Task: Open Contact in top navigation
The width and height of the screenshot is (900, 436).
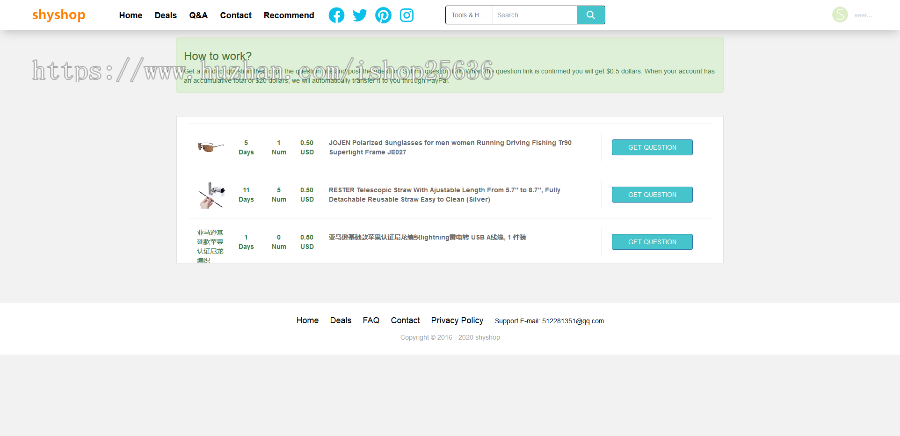Action: (236, 15)
